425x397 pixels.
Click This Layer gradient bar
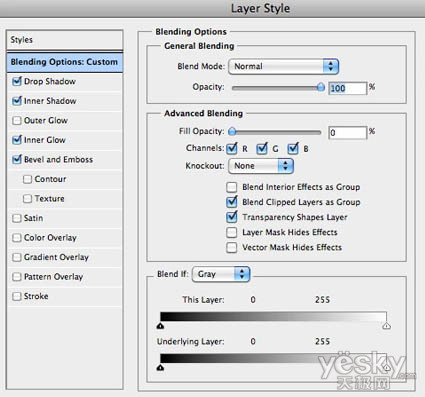pyautogui.click(x=273, y=316)
